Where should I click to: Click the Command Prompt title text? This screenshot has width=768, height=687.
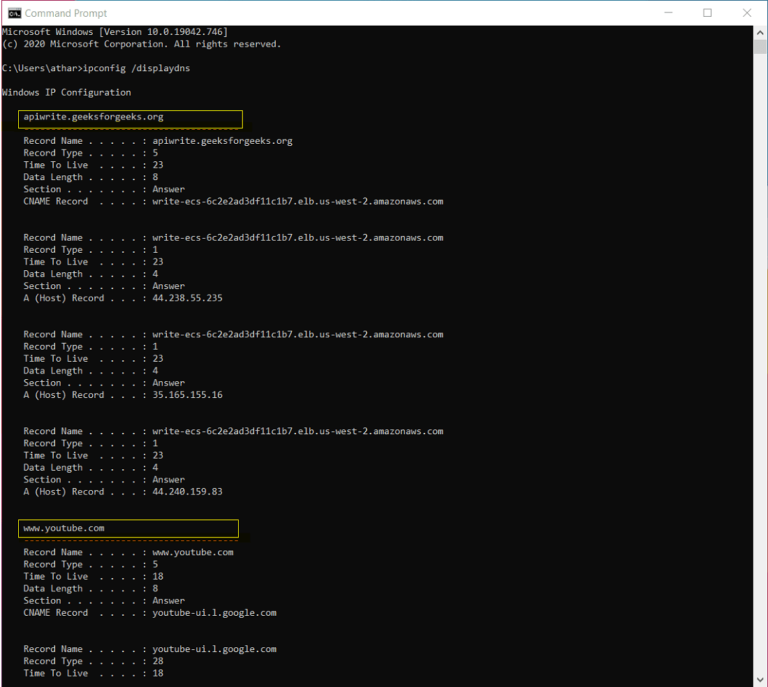tap(66, 13)
